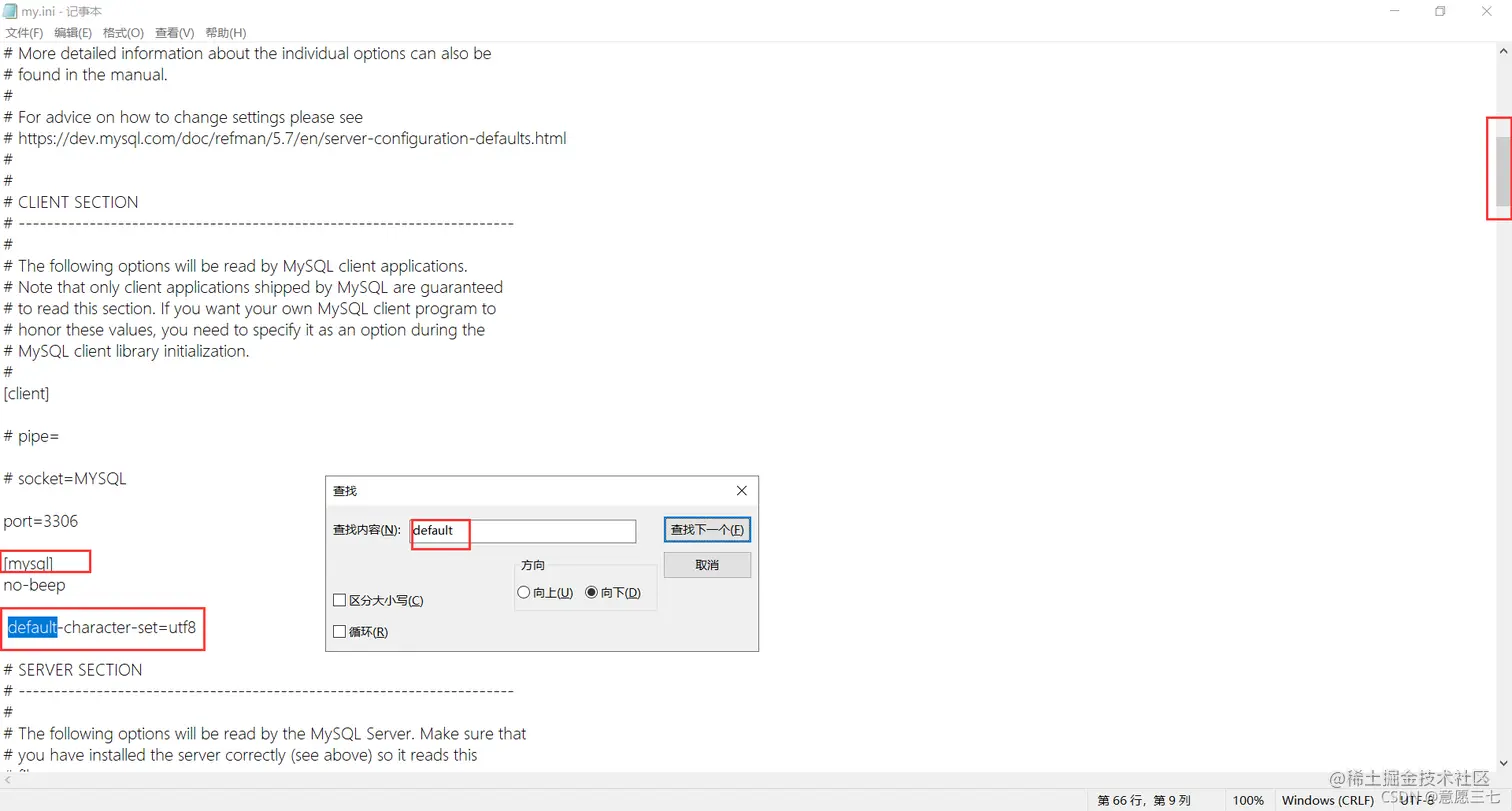The width and height of the screenshot is (1512, 811).
Task: Click 第 66 行，第 9 列 status entry
Action: tap(1144, 800)
